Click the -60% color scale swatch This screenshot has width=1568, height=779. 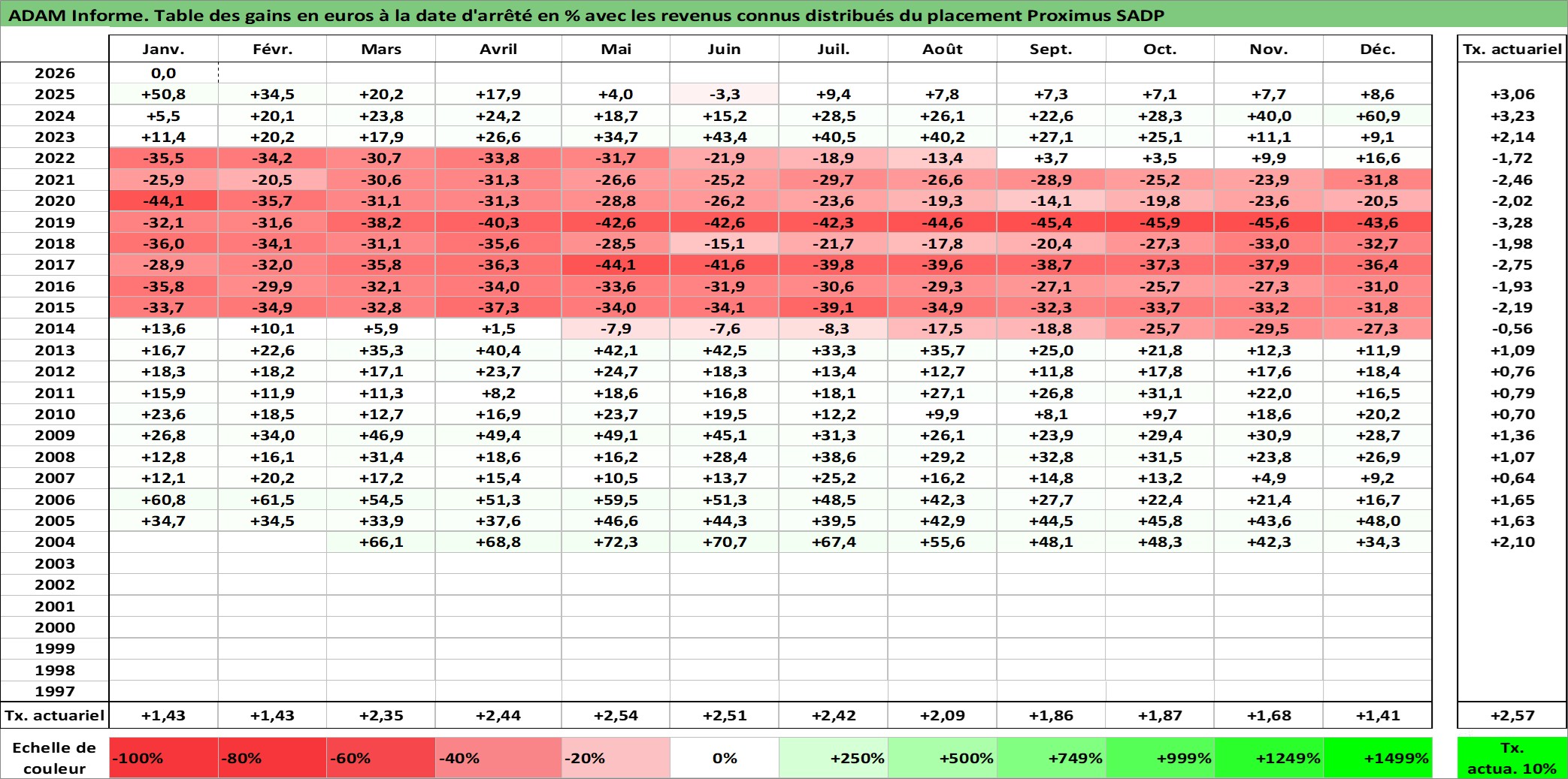(381, 758)
